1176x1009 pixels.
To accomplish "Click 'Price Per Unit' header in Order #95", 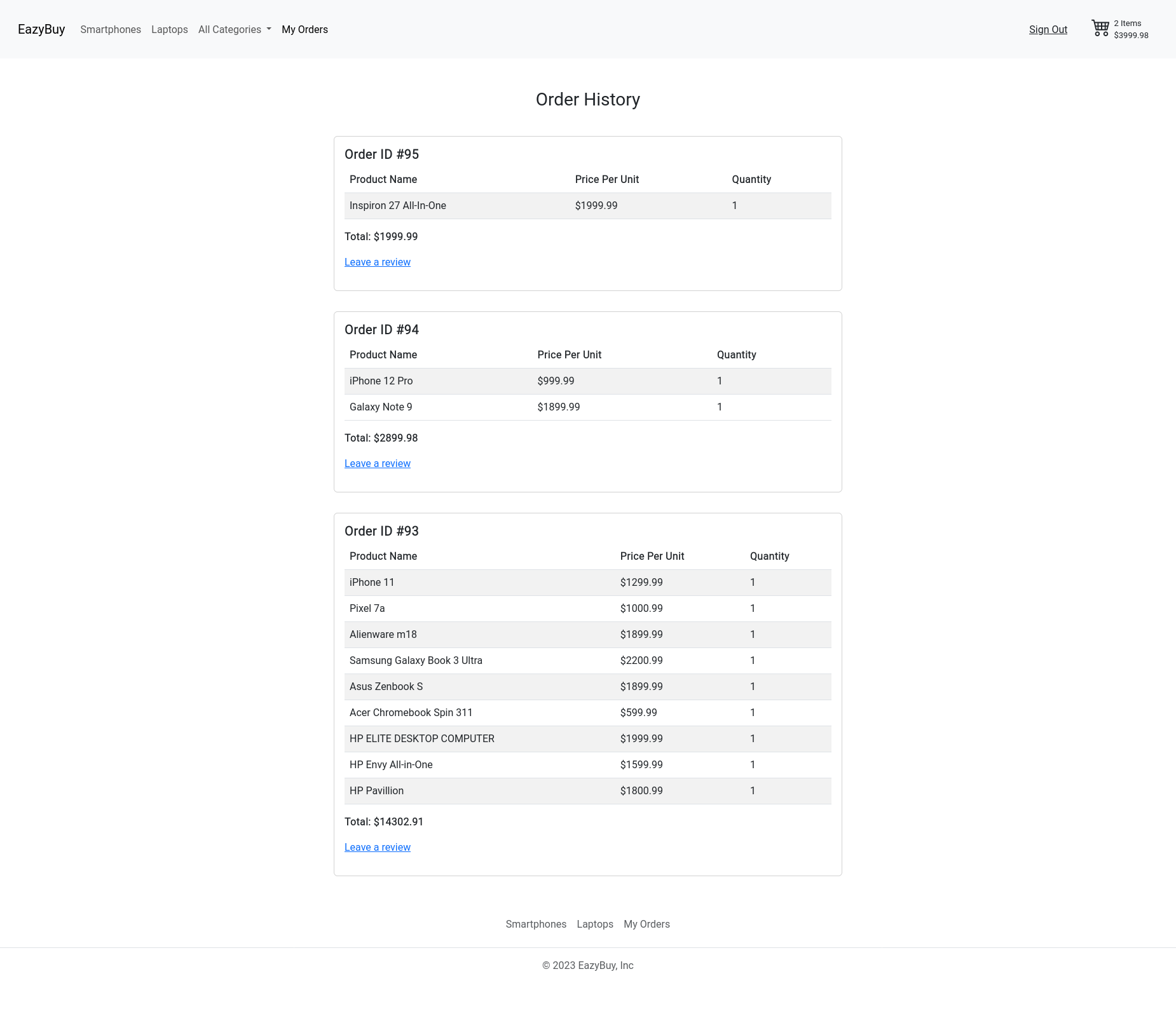I will pyautogui.click(x=607, y=180).
